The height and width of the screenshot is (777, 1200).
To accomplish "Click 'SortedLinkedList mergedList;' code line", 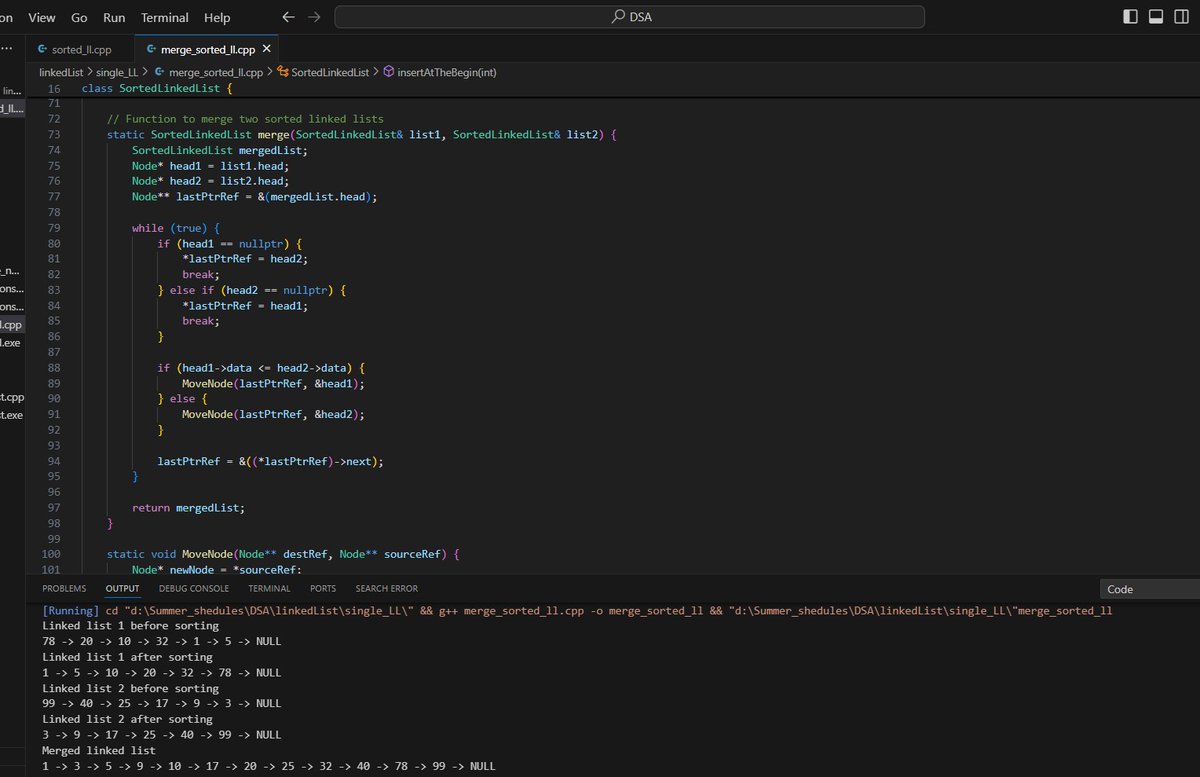I will click(219, 150).
